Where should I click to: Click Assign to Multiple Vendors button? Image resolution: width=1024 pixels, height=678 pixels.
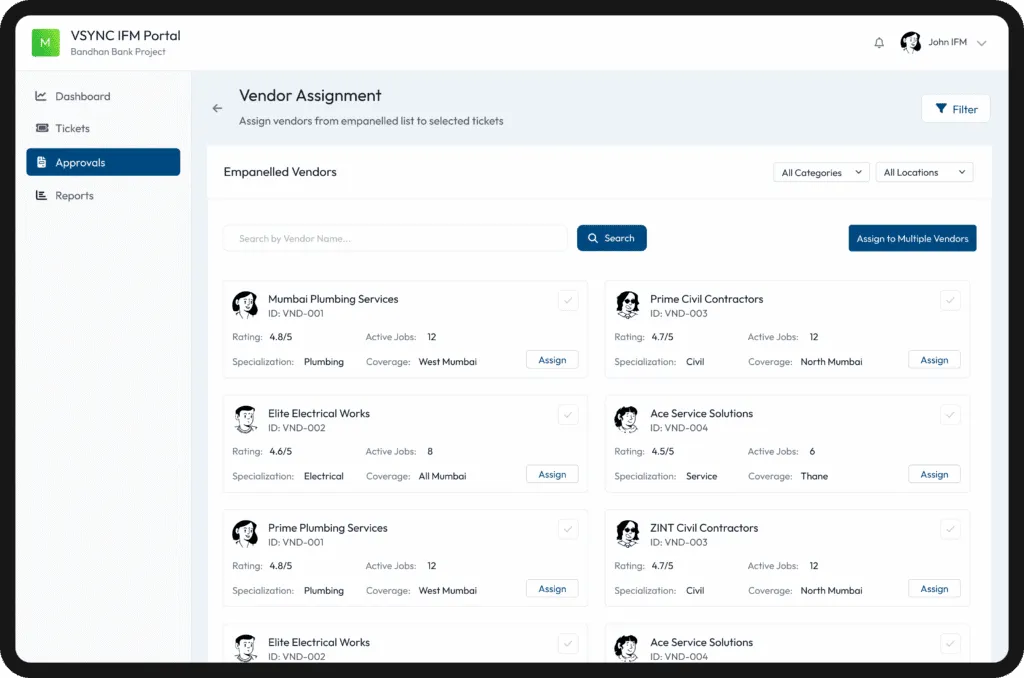912,238
